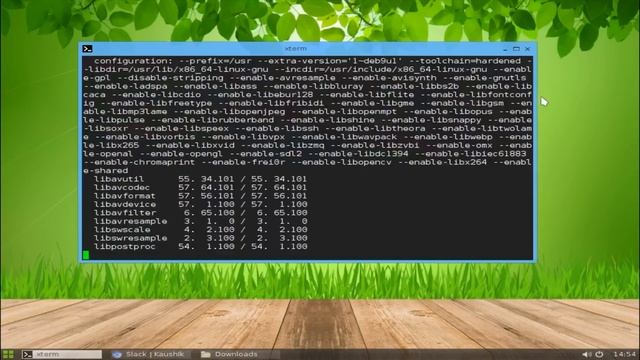Click the --enable-opengl option text
Image resolution: width=640 pixels, height=360 pixels.
(181, 154)
